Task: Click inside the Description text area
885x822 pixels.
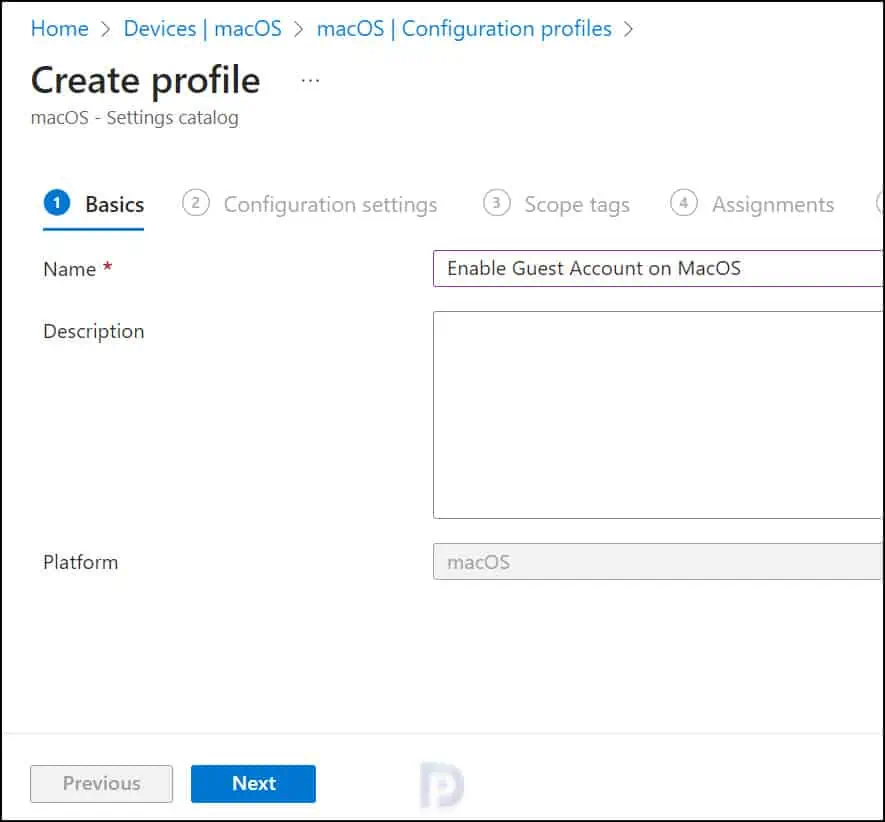Action: pyautogui.click(x=658, y=414)
